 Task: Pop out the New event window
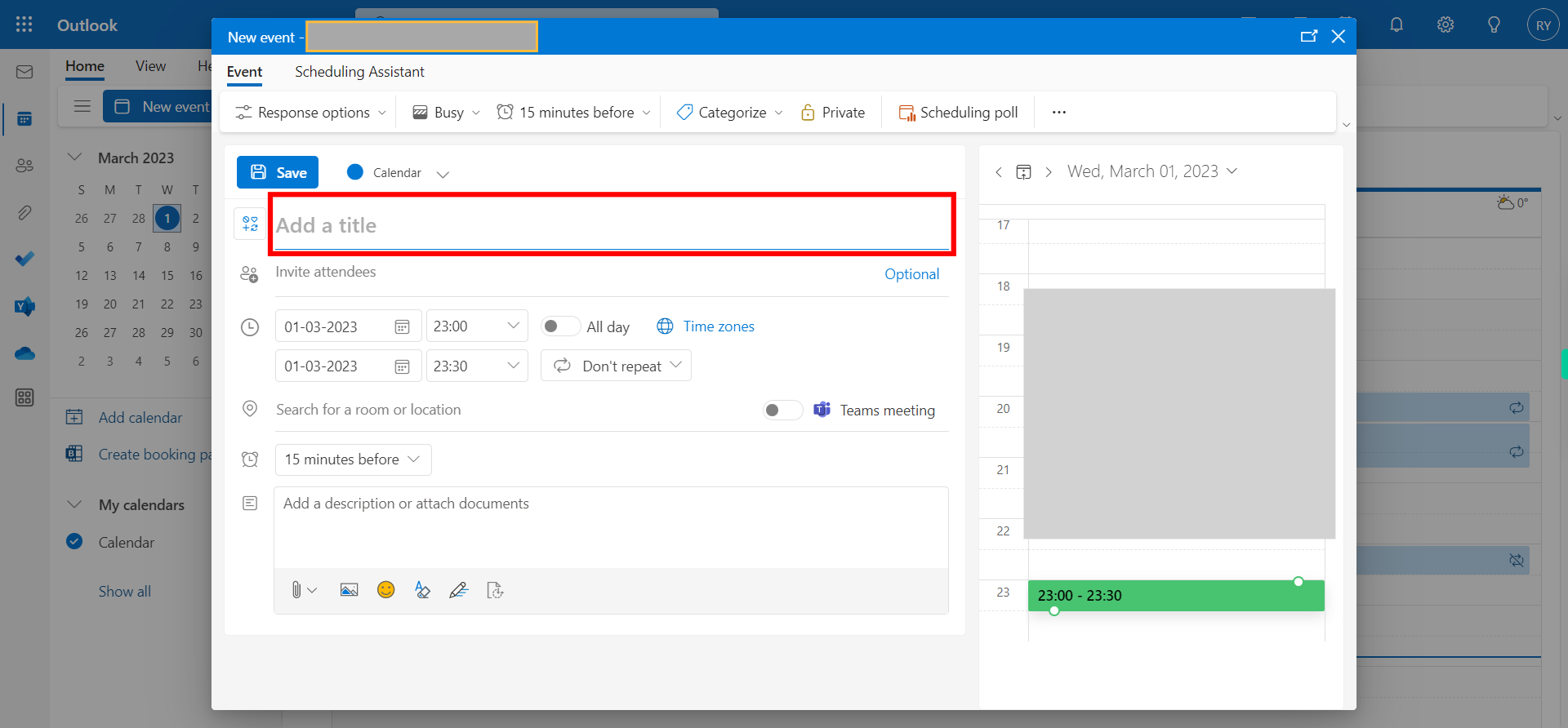click(x=1308, y=37)
